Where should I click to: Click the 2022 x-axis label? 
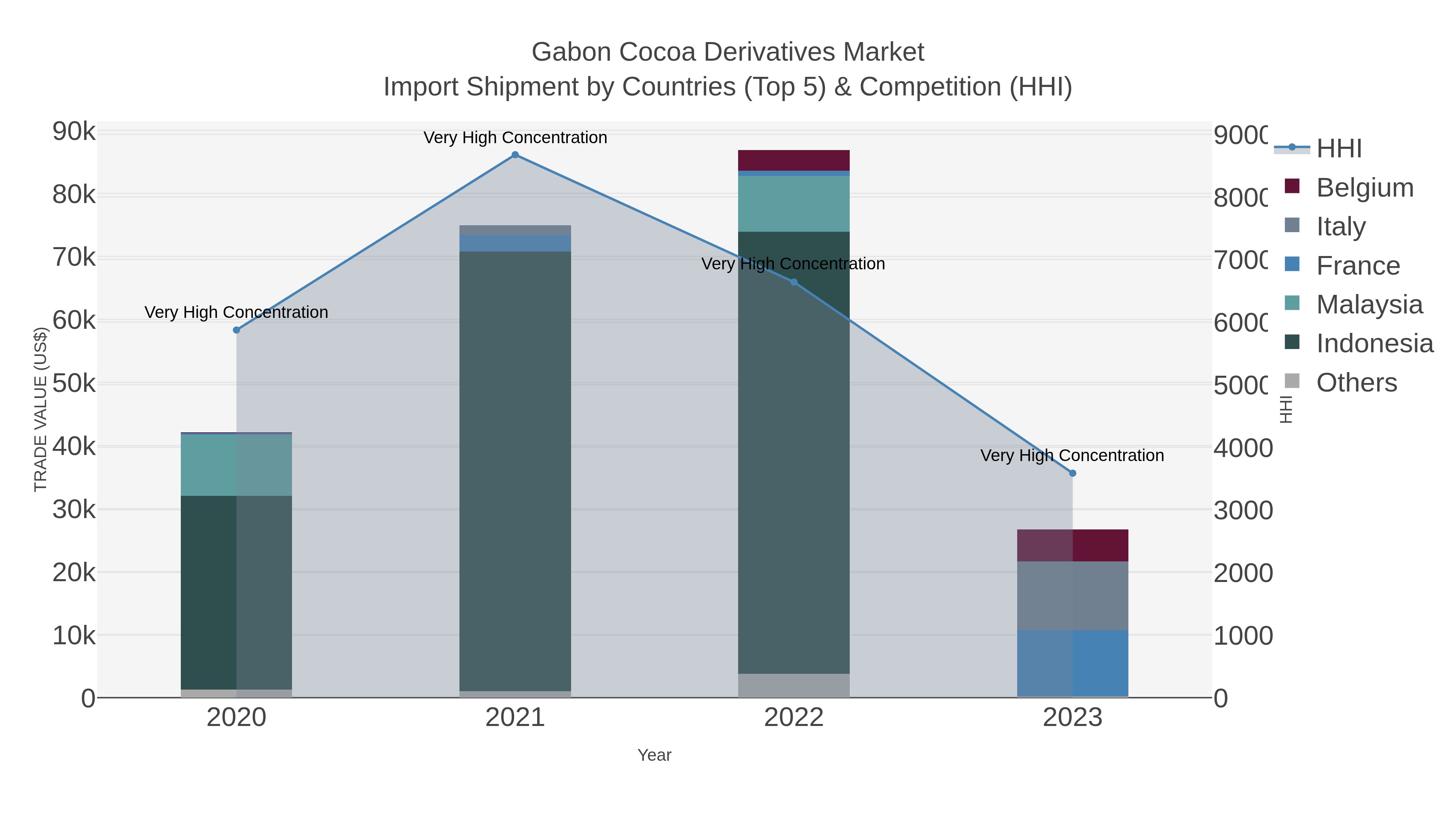794,718
